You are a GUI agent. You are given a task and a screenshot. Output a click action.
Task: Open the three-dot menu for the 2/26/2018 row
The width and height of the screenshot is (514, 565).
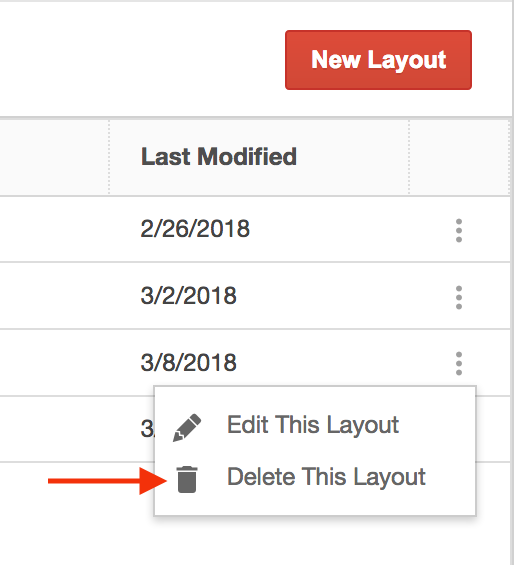coord(458,231)
